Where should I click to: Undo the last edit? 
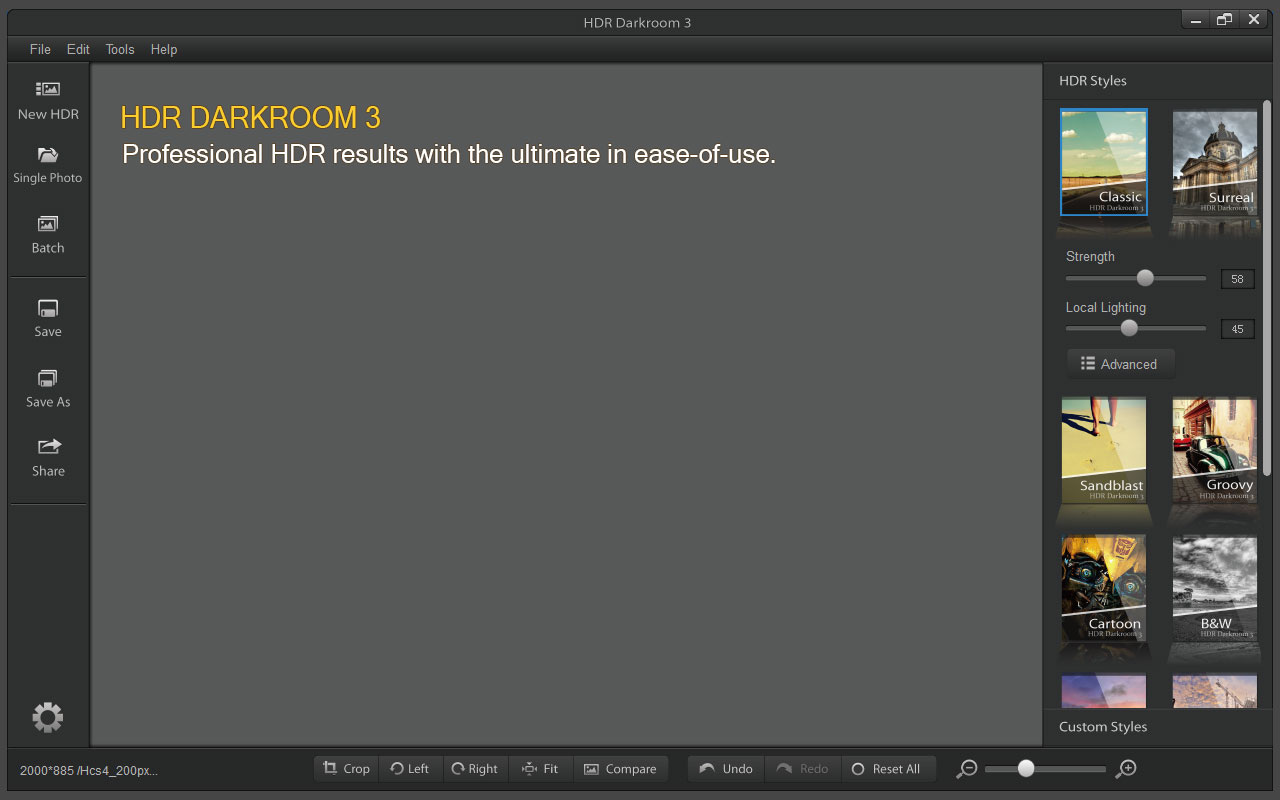click(726, 769)
